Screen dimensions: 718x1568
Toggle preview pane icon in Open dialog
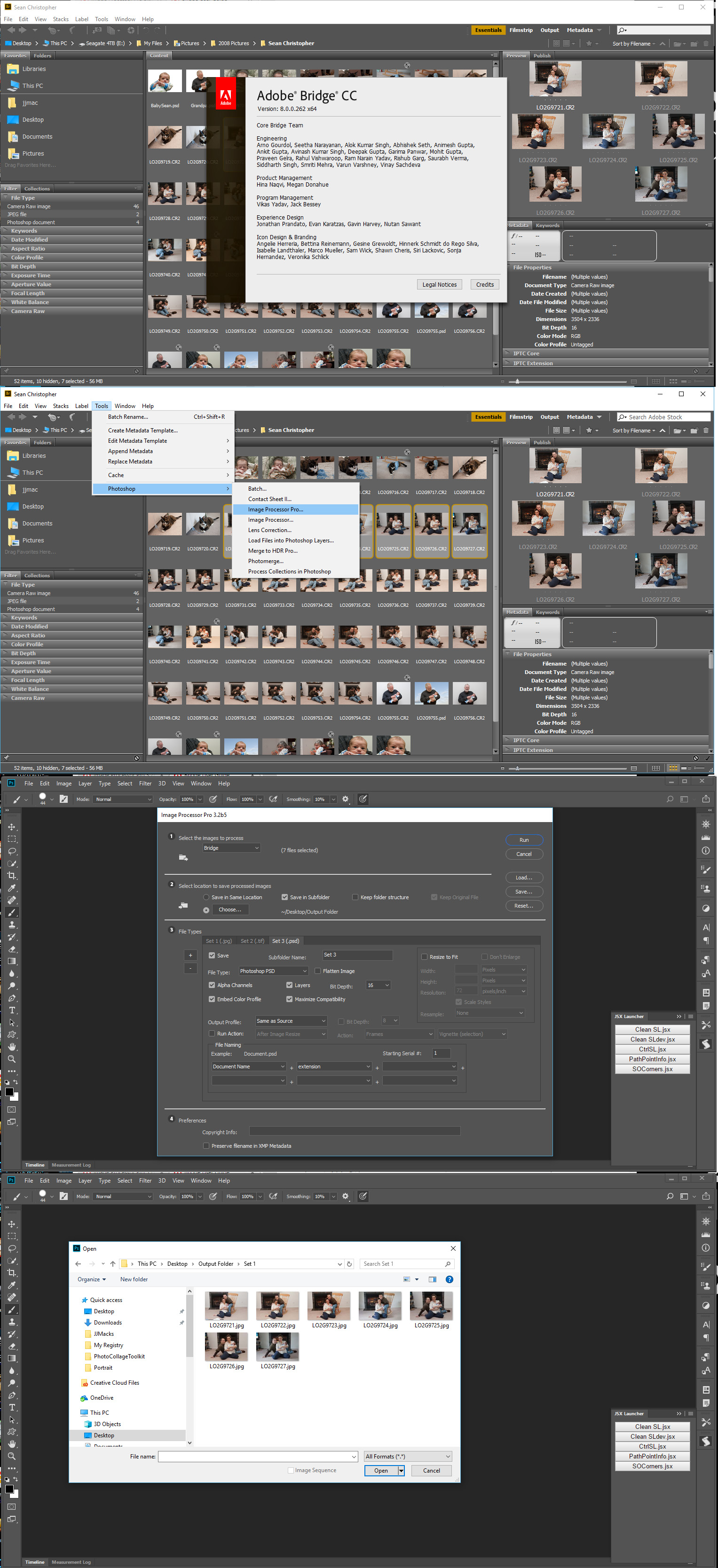click(x=433, y=1279)
